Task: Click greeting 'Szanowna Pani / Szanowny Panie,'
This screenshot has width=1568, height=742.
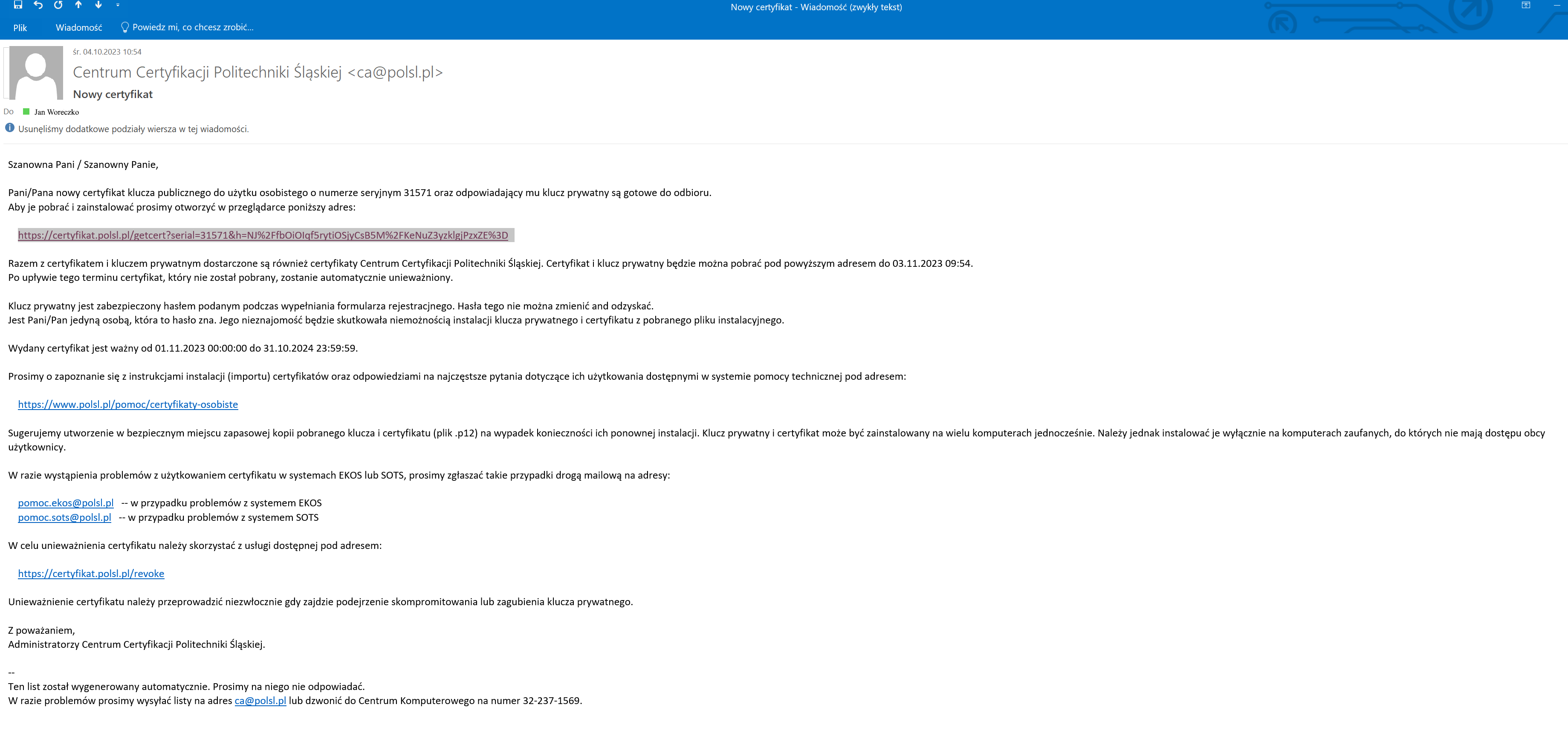Action: (84, 165)
